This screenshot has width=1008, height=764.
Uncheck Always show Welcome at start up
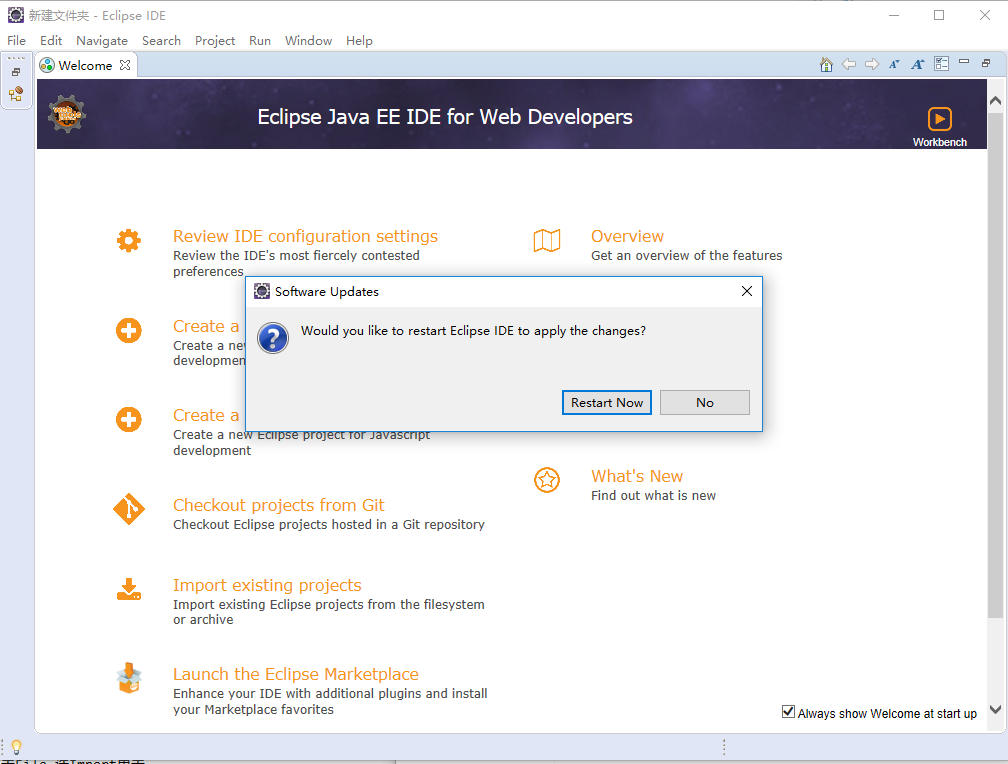788,712
